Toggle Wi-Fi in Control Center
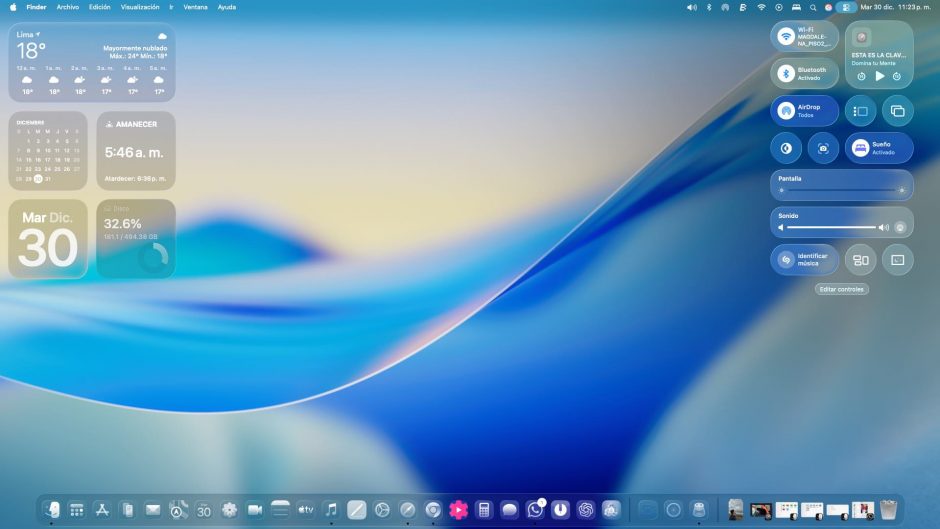940x529 pixels. (787, 37)
